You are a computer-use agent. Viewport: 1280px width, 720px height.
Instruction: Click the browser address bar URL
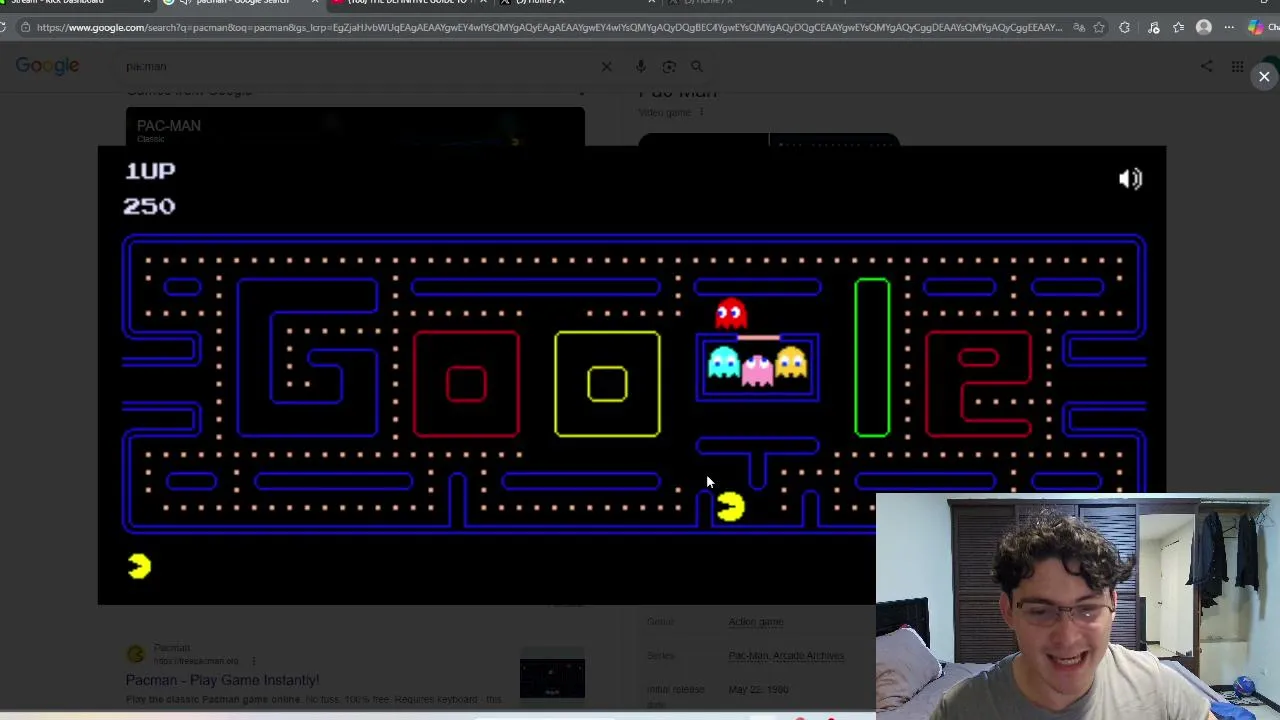[x=549, y=27]
